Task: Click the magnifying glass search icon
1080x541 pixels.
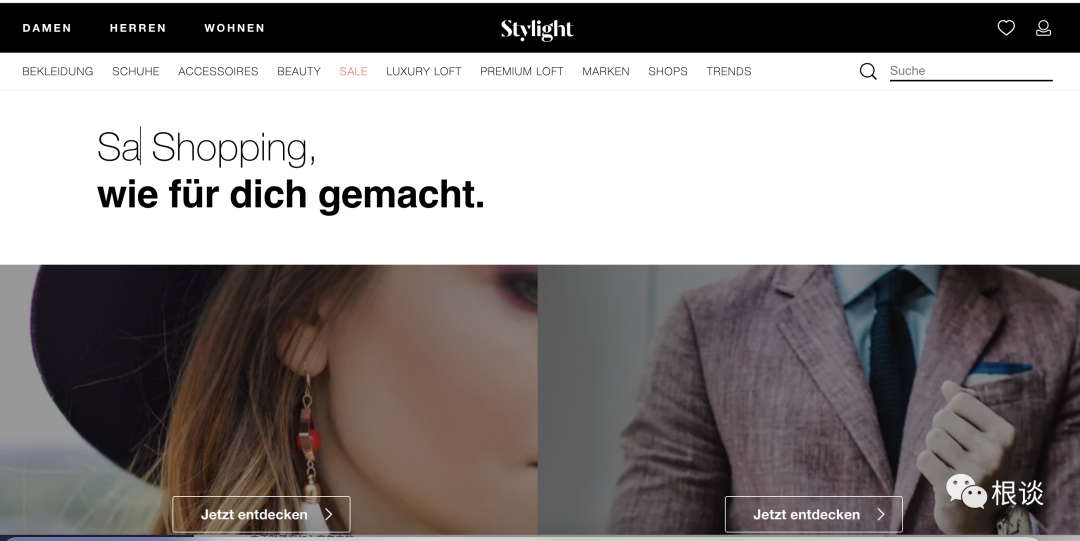Action: pyautogui.click(x=868, y=71)
